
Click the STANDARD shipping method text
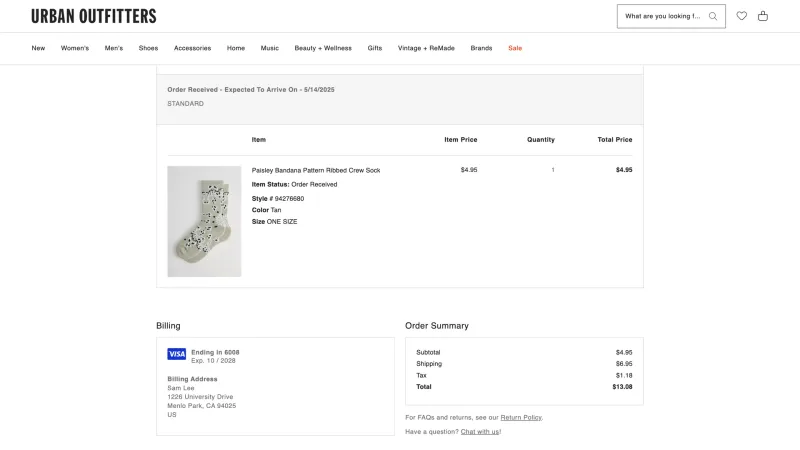pos(185,104)
